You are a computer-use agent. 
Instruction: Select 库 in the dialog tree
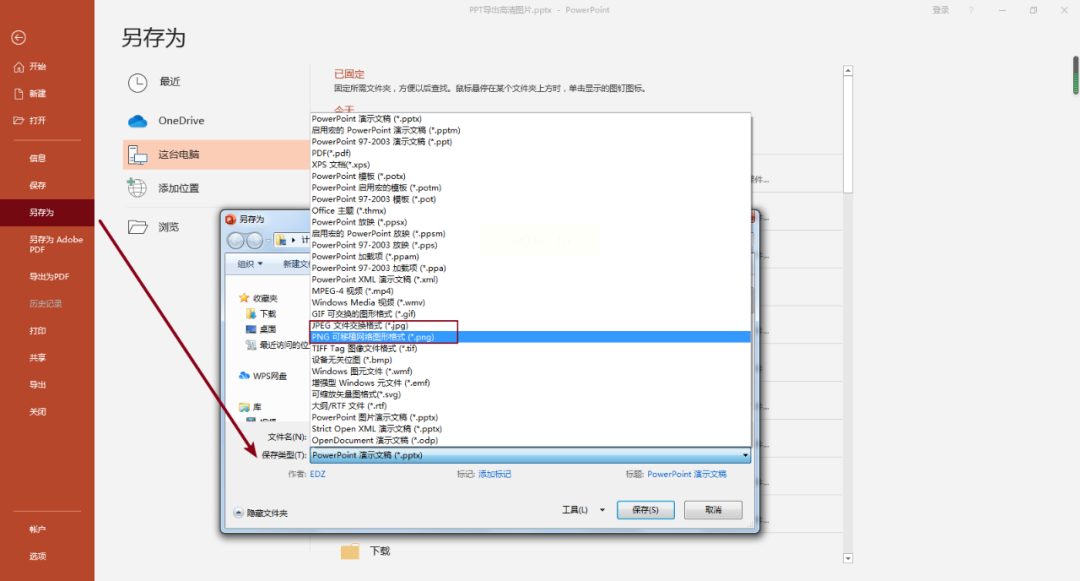click(251, 407)
